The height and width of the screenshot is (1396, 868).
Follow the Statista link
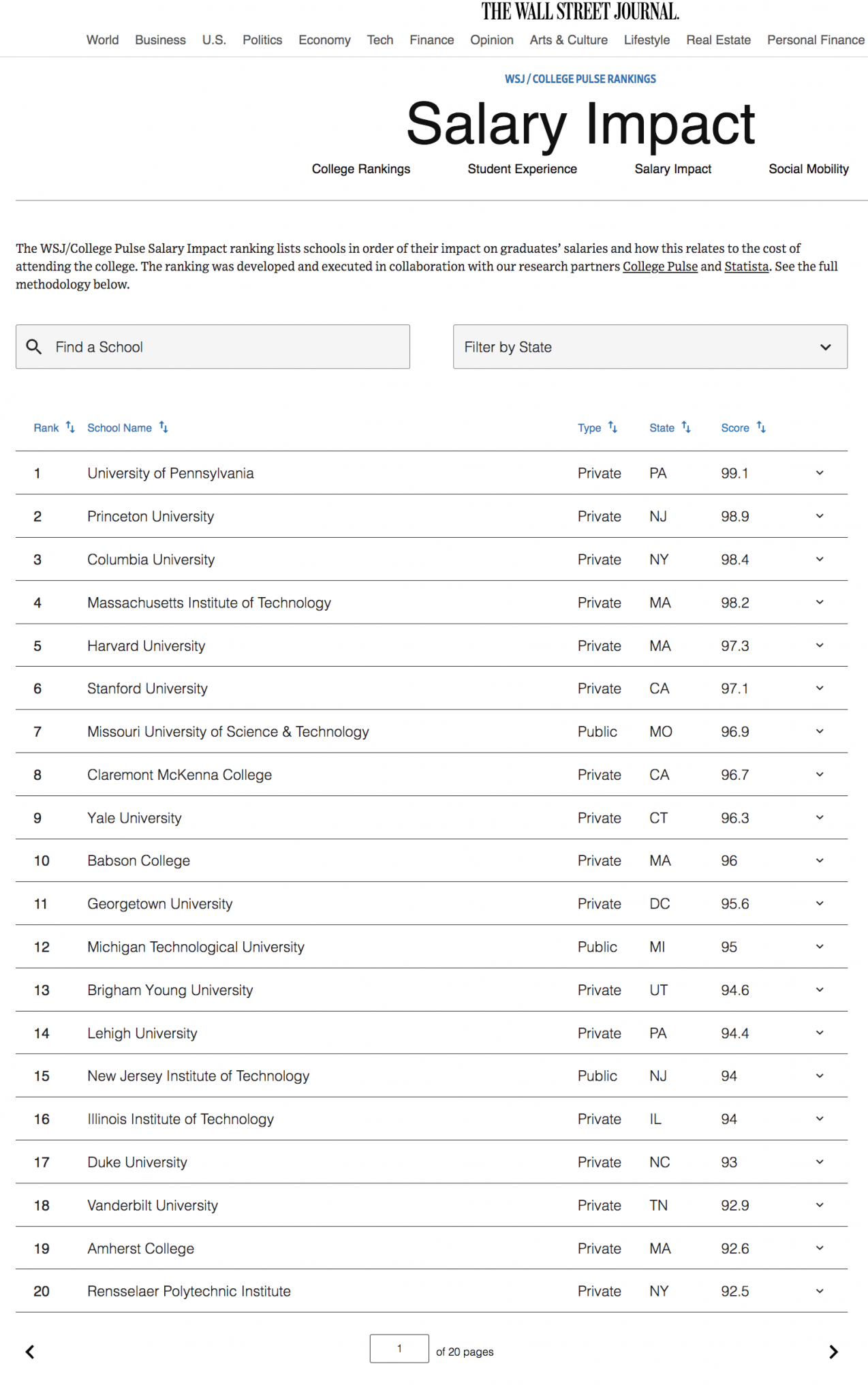point(747,267)
